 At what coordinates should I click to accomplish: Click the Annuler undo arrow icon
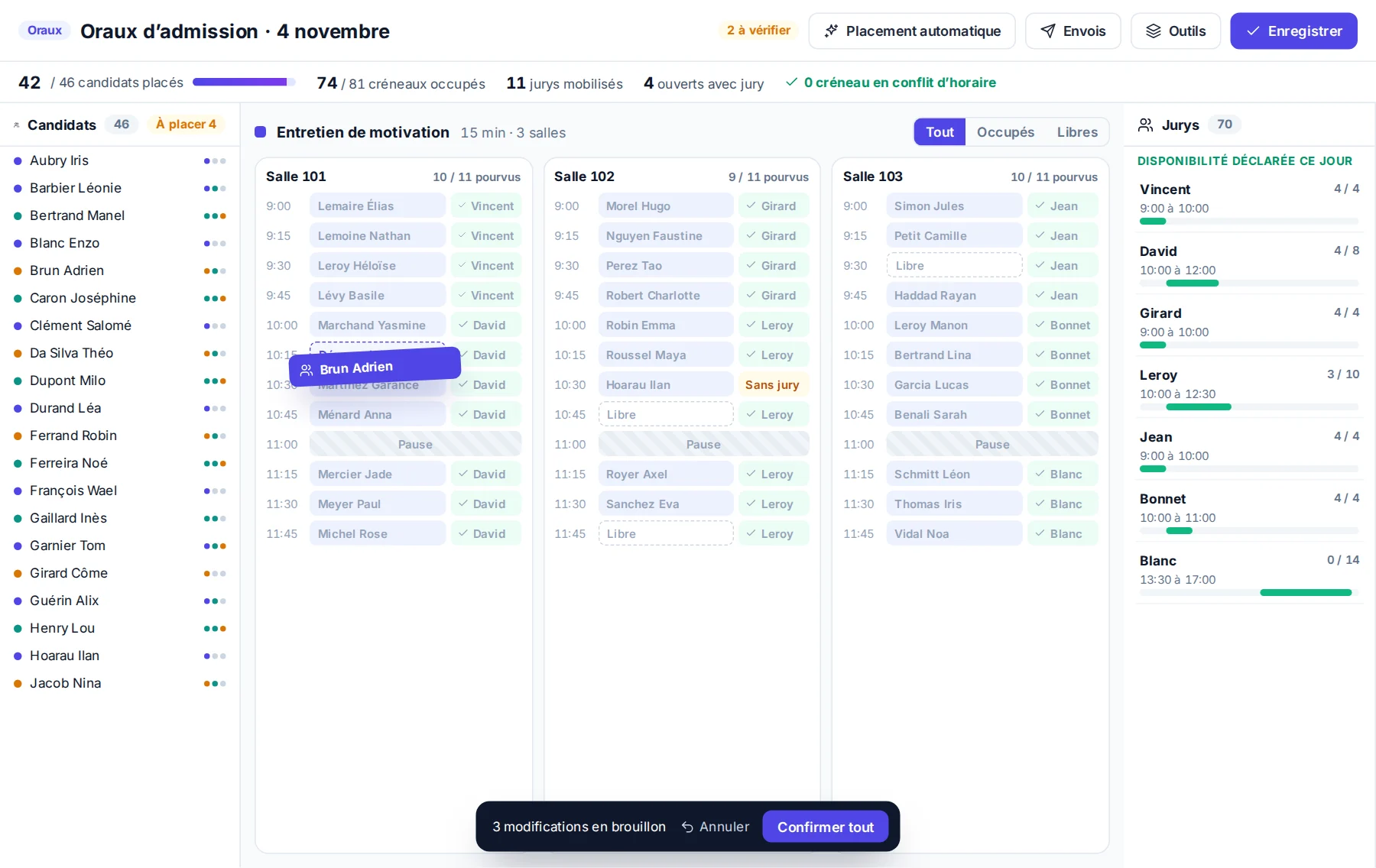[x=687, y=827]
